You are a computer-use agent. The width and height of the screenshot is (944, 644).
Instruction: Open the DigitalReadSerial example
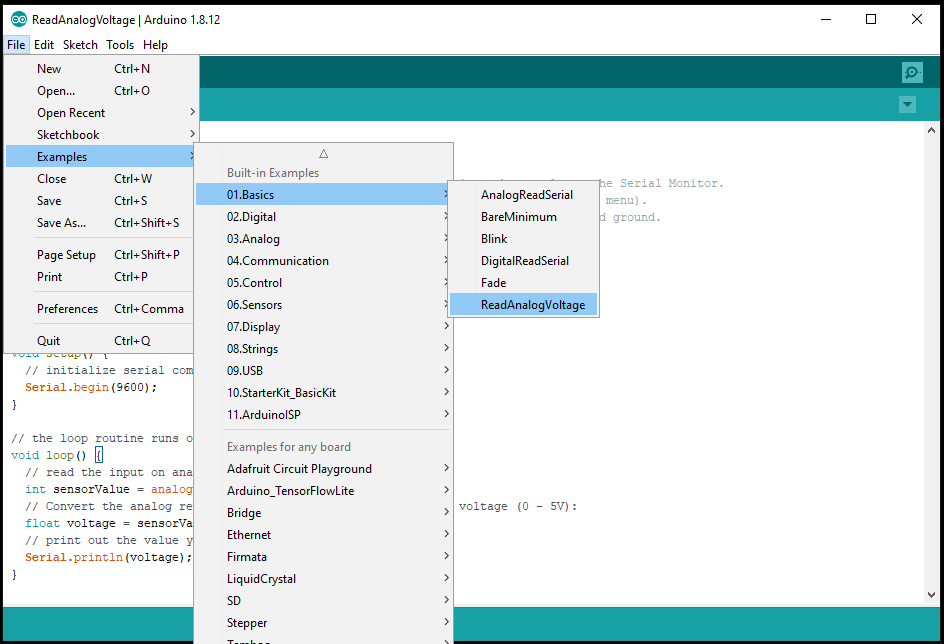[523, 261]
